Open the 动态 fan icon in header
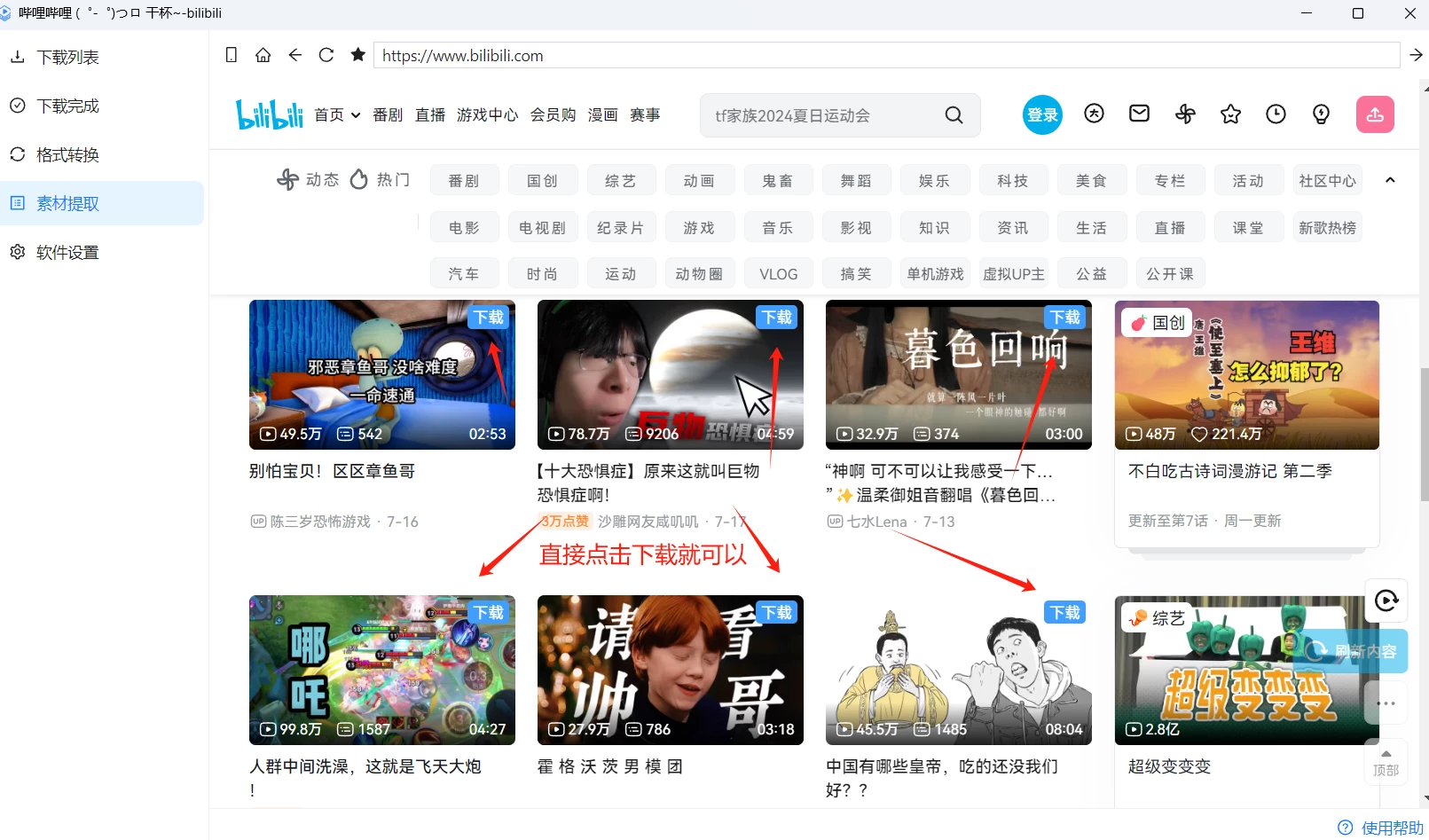The height and width of the screenshot is (840, 1429). pos(1185,114)
